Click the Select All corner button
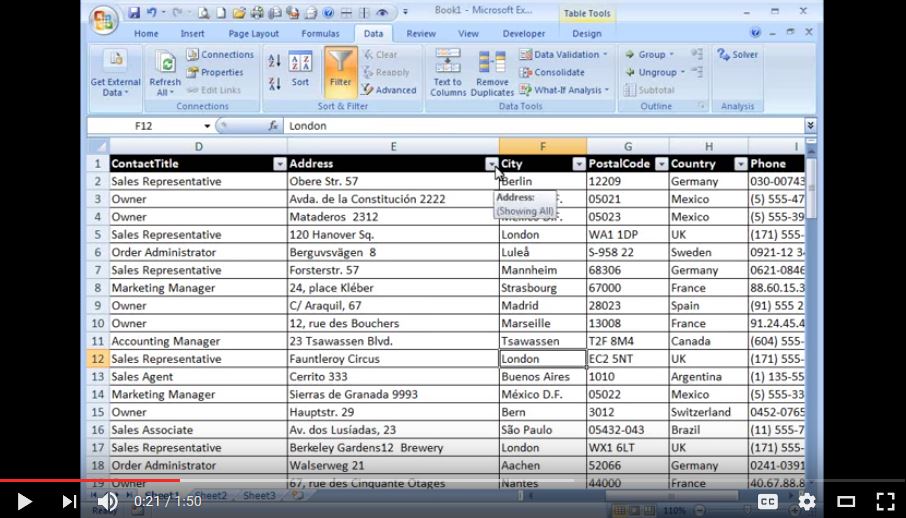The width and height of the screenshot is (906, 518). tap(98, 146)
